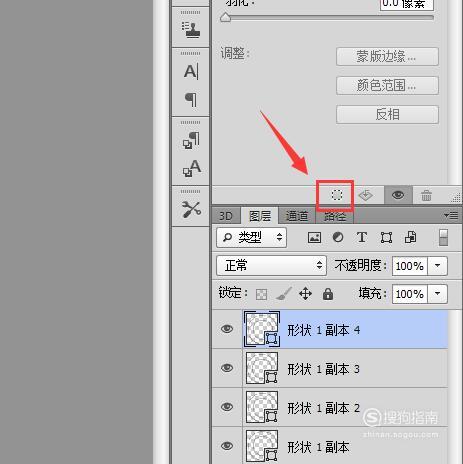463x464 pixels.
Task: Hide layer 形状 1 副本 3
Action: (227, 368)
